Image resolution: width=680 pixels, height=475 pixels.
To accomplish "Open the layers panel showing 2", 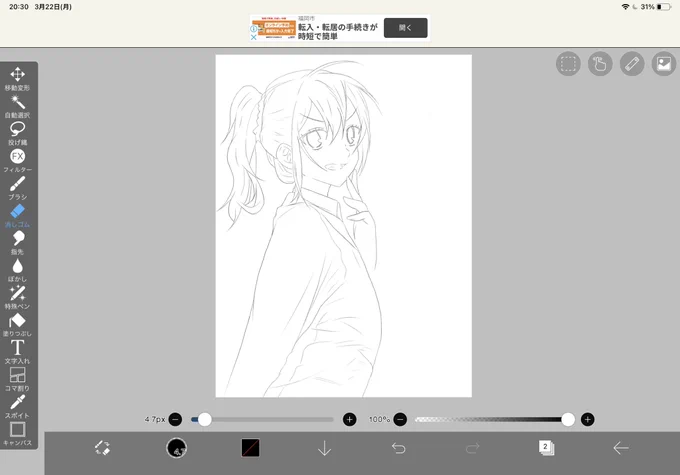I will click(546, 448).
